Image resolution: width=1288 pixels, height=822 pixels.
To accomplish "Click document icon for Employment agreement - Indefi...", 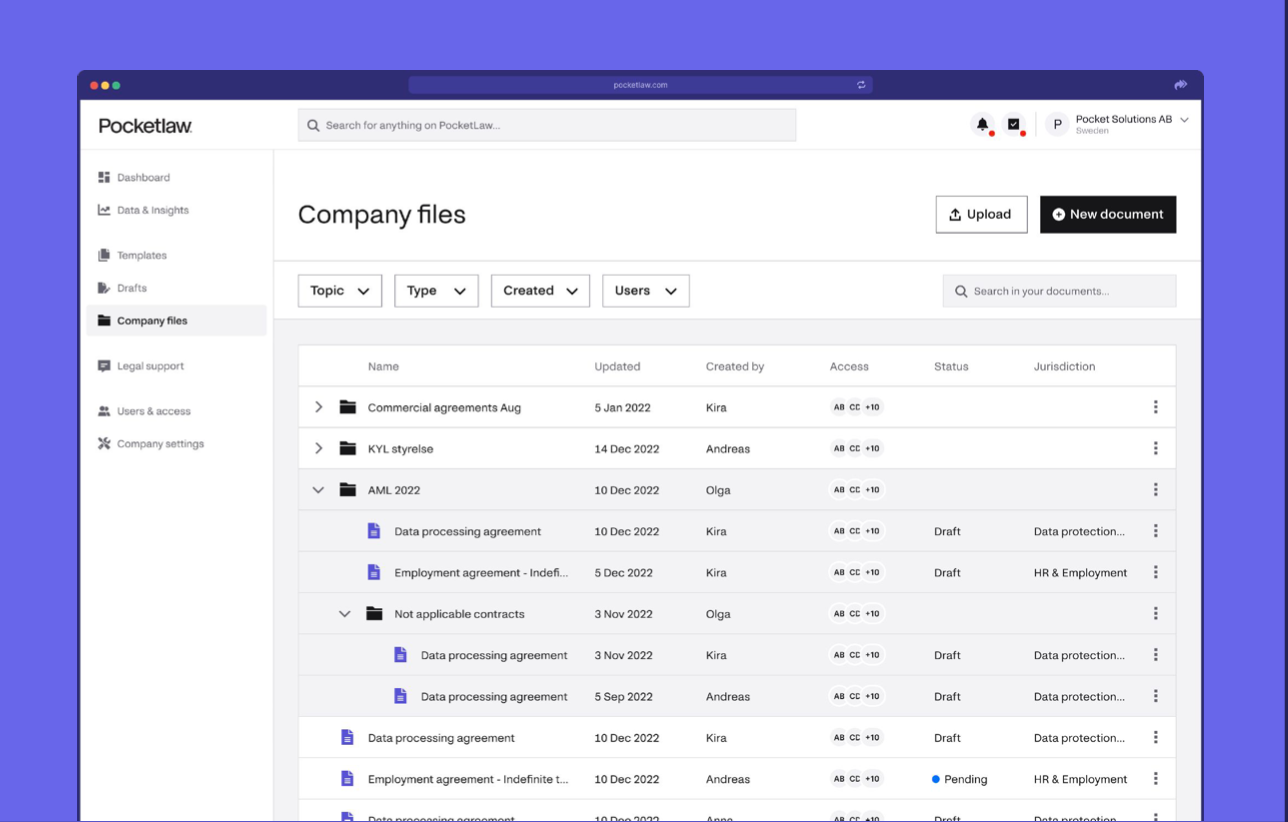I will [x=374, y=573].
